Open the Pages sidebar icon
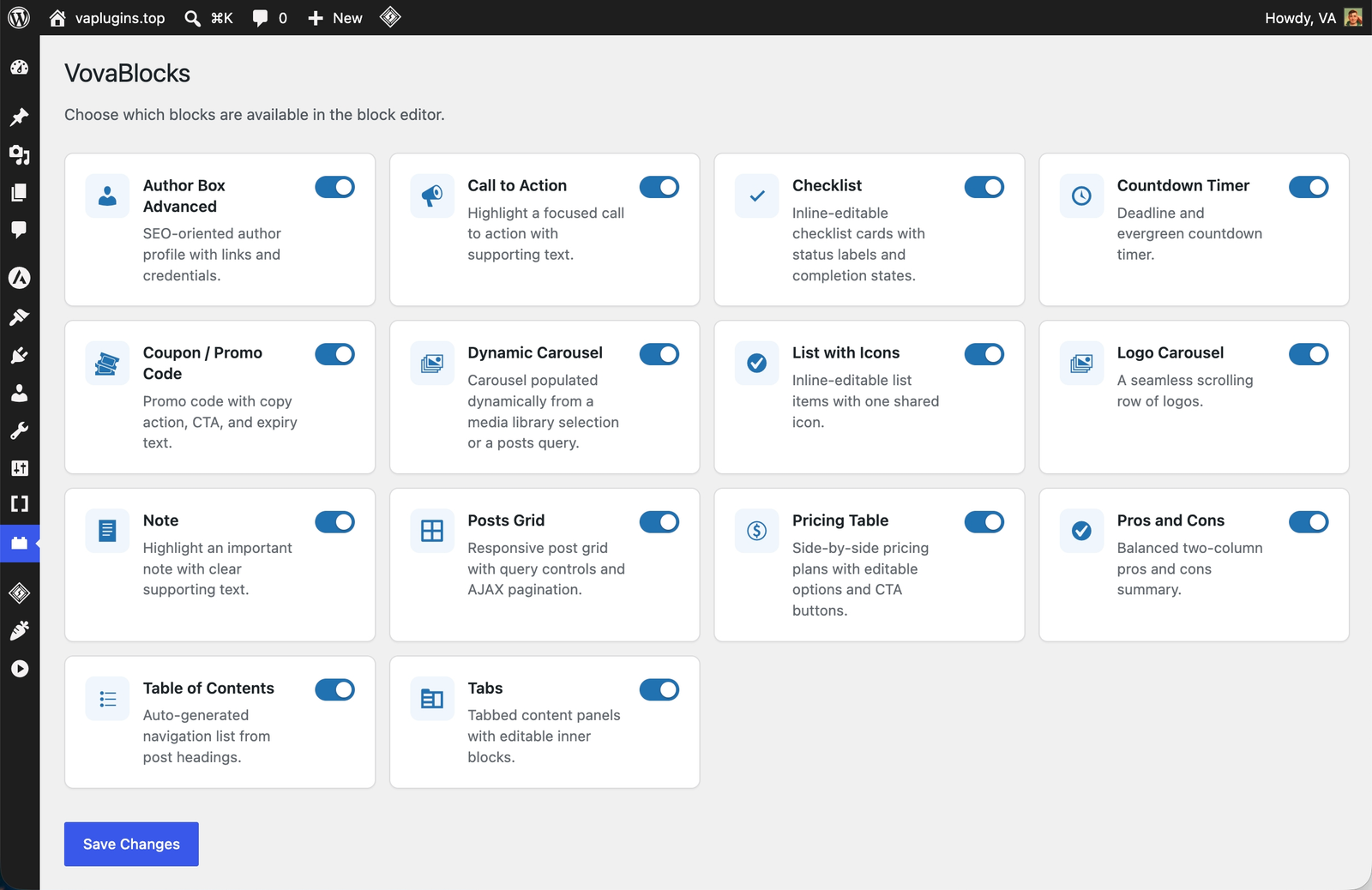This screenshot has height=890, width=1372. tap(20, 192)
